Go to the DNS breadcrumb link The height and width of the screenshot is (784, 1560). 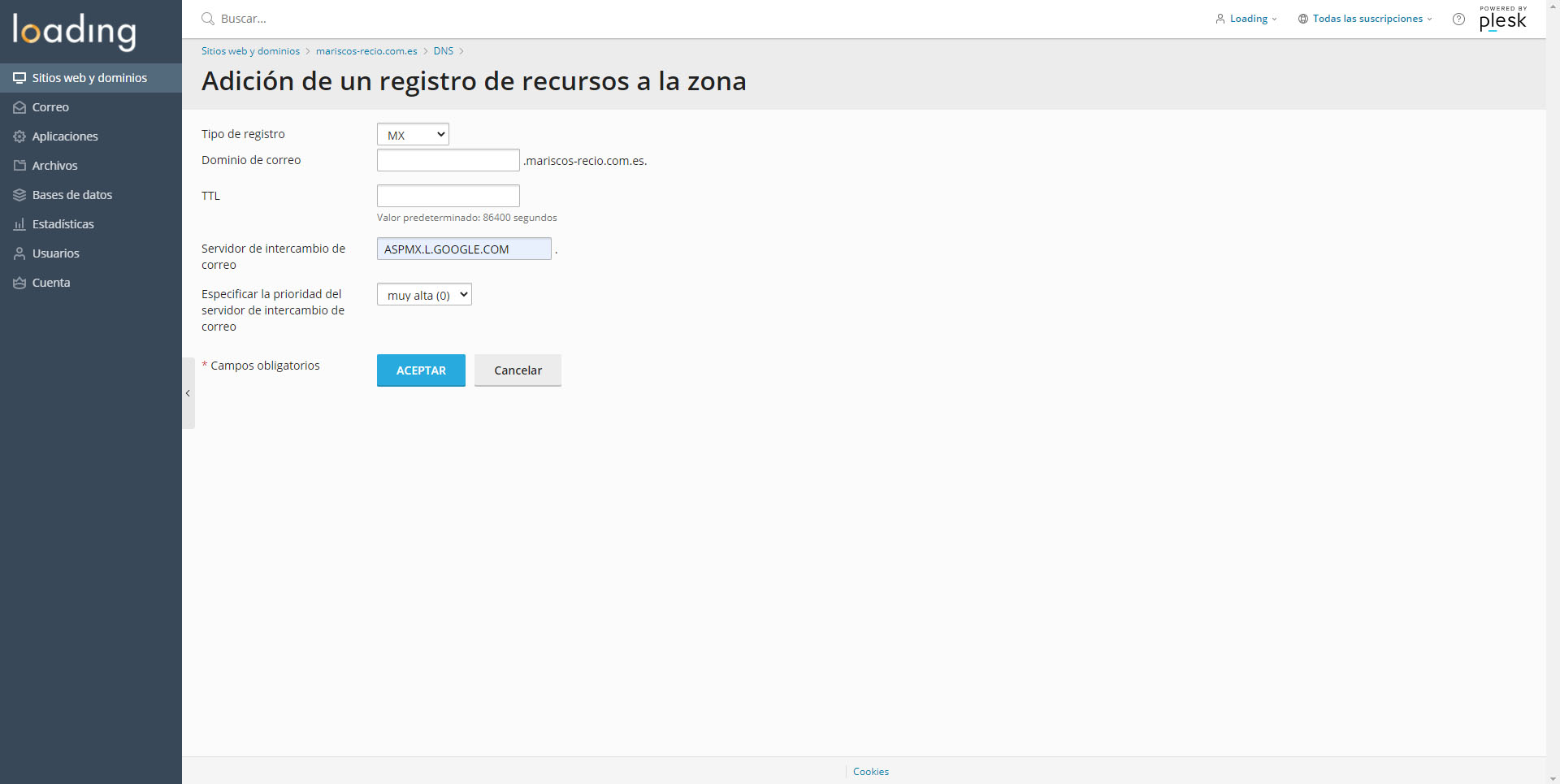tap(443, 51)
